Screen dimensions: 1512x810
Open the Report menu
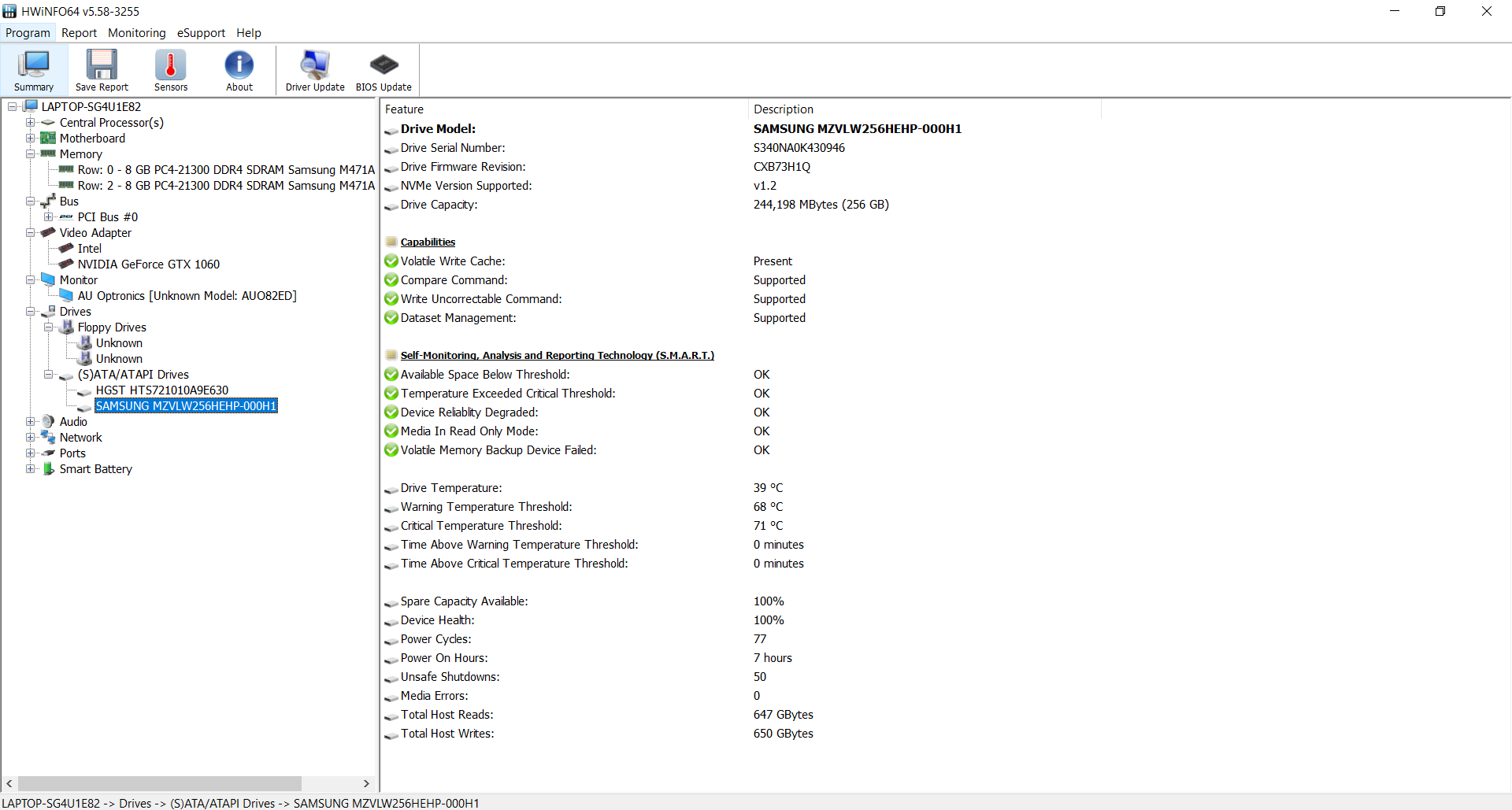coord(79,33)
